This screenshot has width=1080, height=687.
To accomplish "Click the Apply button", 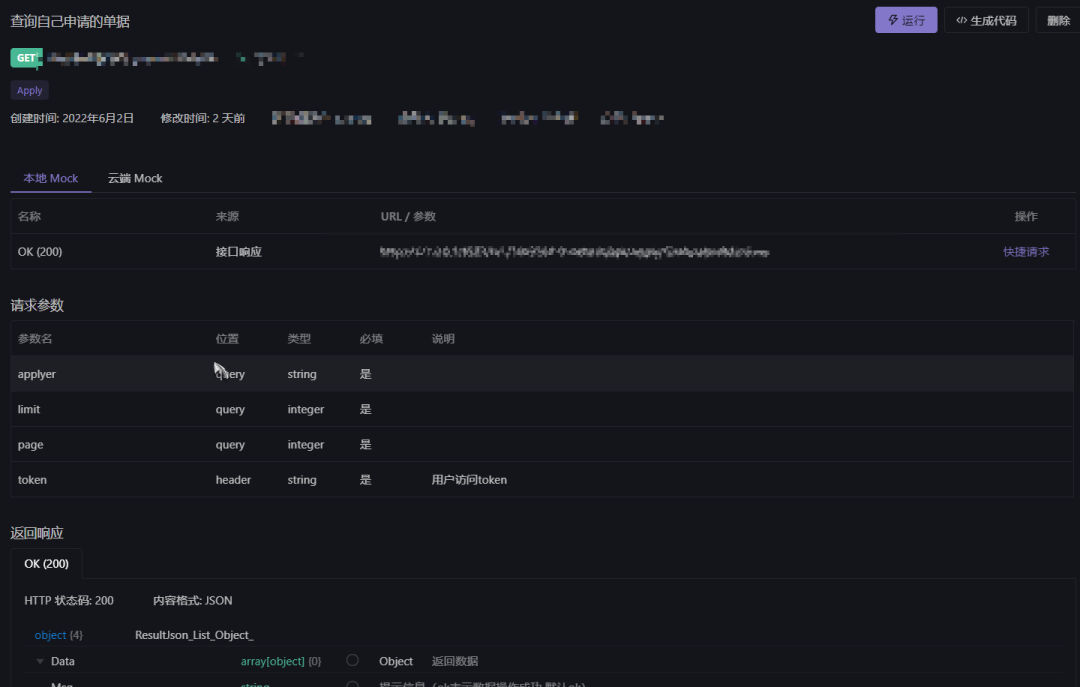I will (29, 89).
